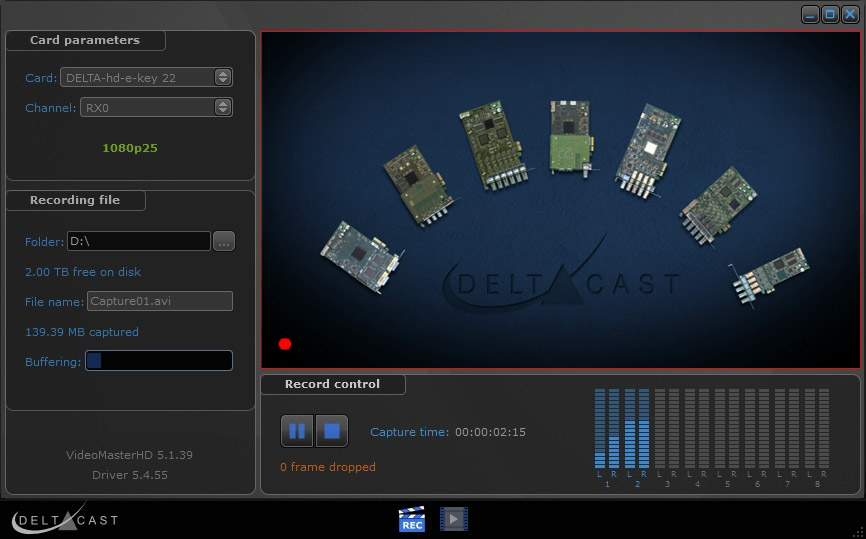Open the Channel dropdown showing RX0
866x539 pixels.
[156, 107]
